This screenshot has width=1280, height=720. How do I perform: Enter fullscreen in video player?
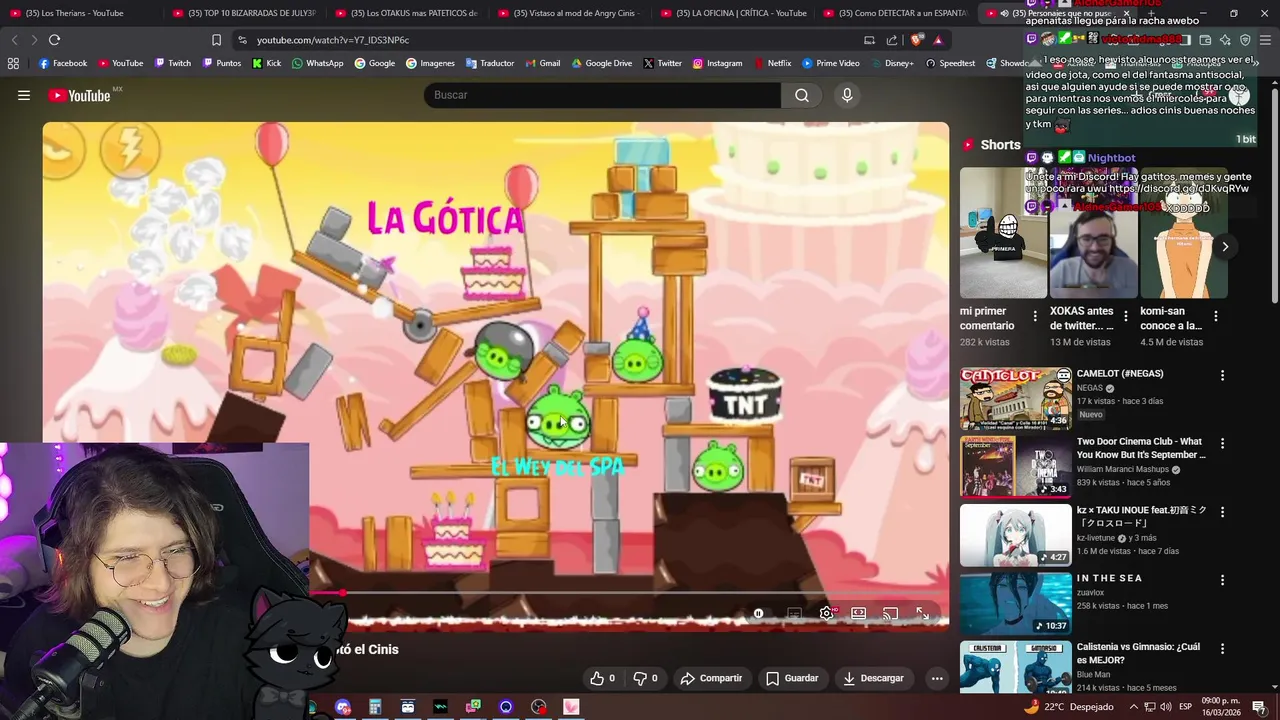pyautogui.click(x=923, y=613)
